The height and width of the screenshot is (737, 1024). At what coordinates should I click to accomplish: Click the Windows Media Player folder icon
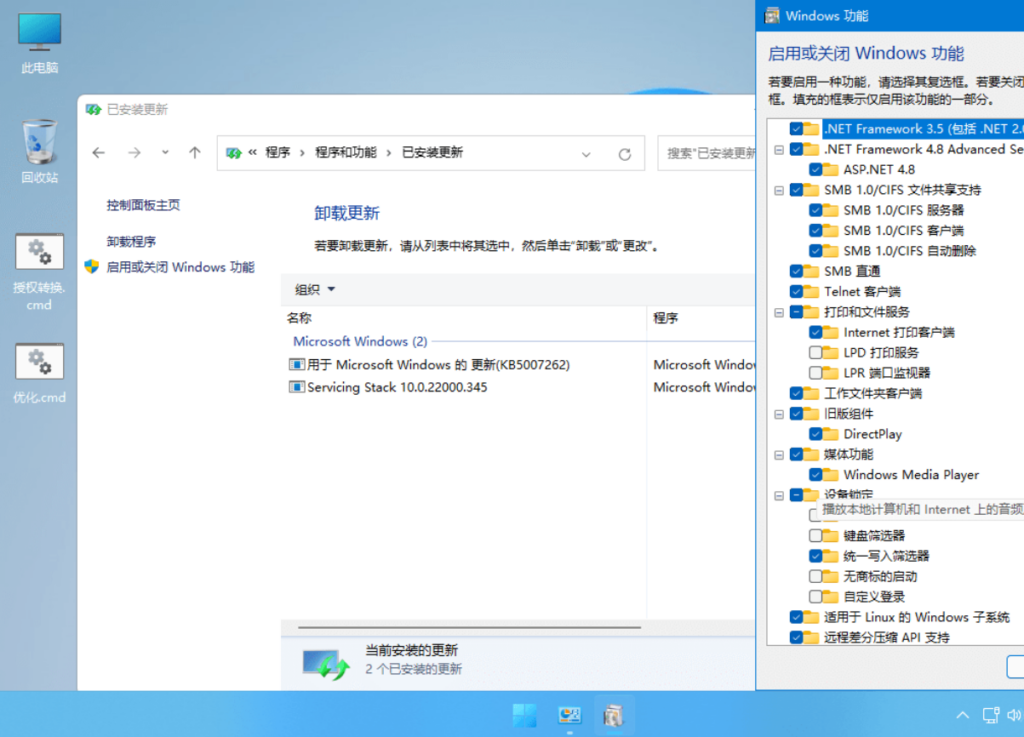(831, 475)
